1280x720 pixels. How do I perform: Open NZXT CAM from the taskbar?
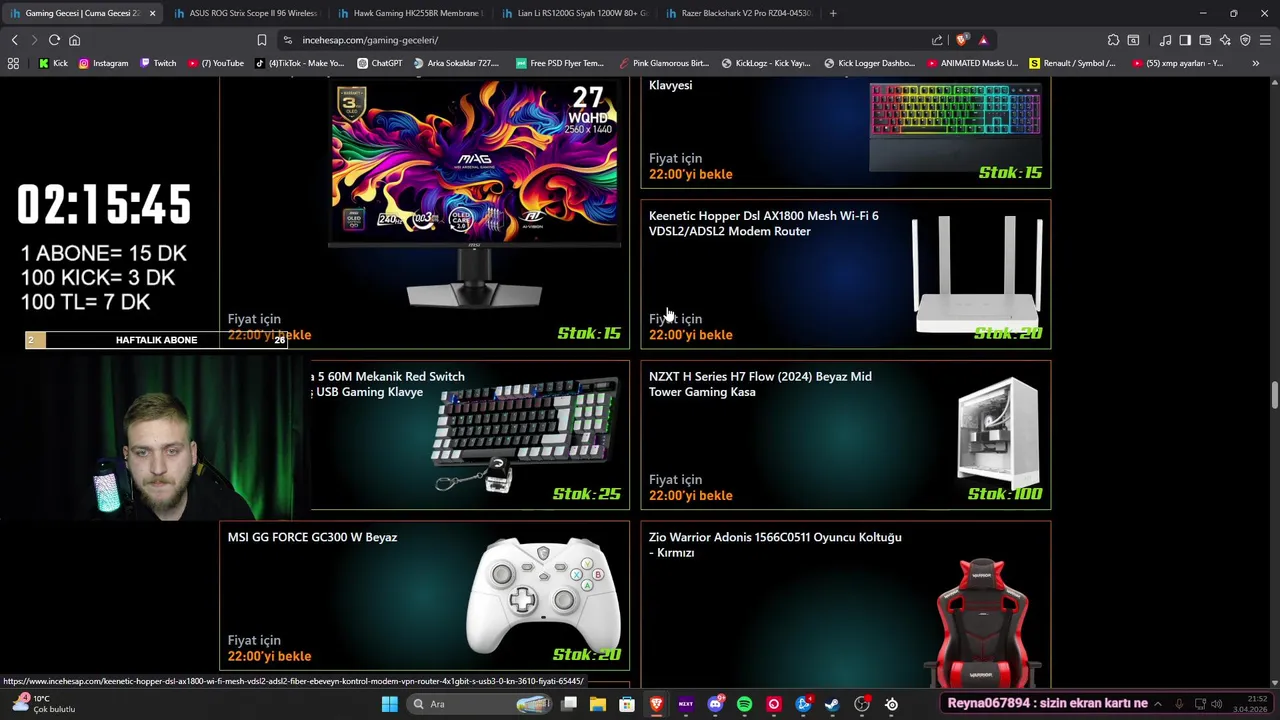pos(685,704)
